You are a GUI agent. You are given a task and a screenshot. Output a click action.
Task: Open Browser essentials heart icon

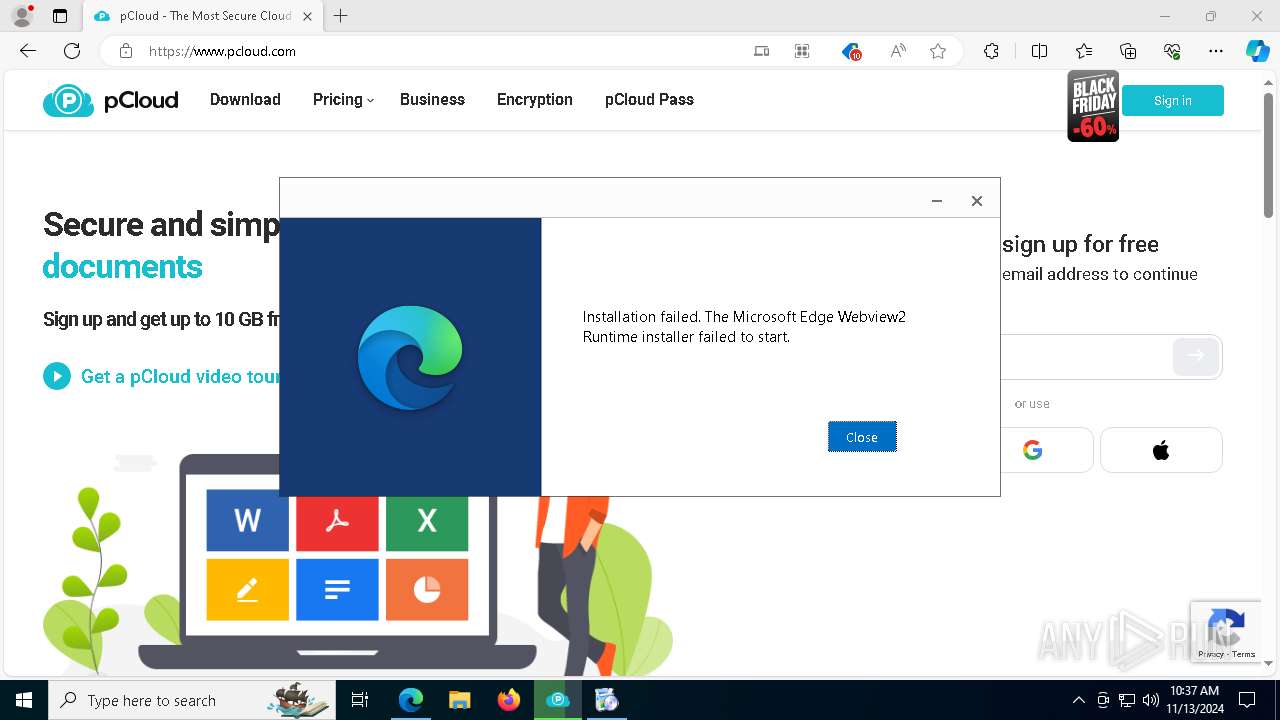pos(1172,51)
